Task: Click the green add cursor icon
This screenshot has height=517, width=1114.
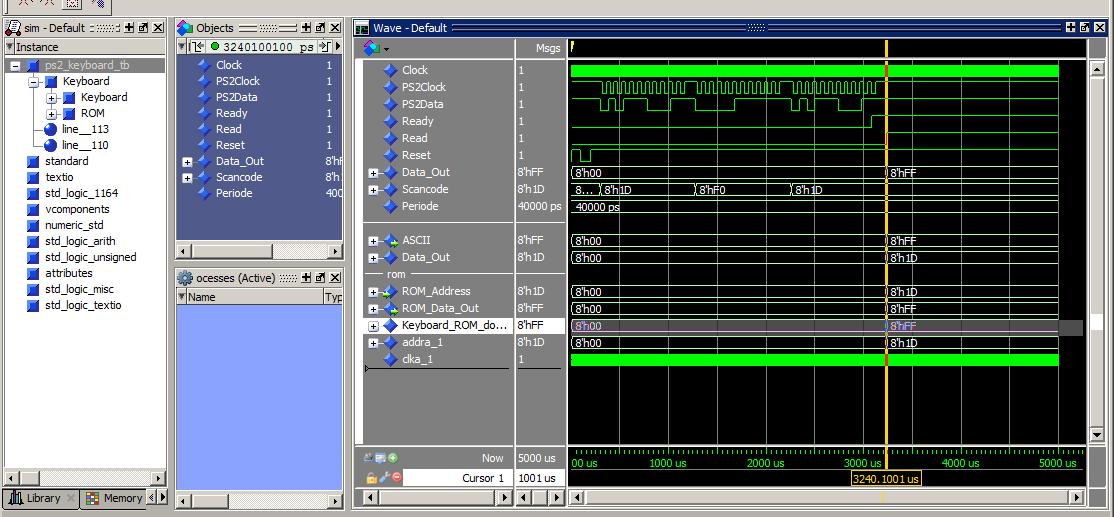Action: tap(393, 458)
